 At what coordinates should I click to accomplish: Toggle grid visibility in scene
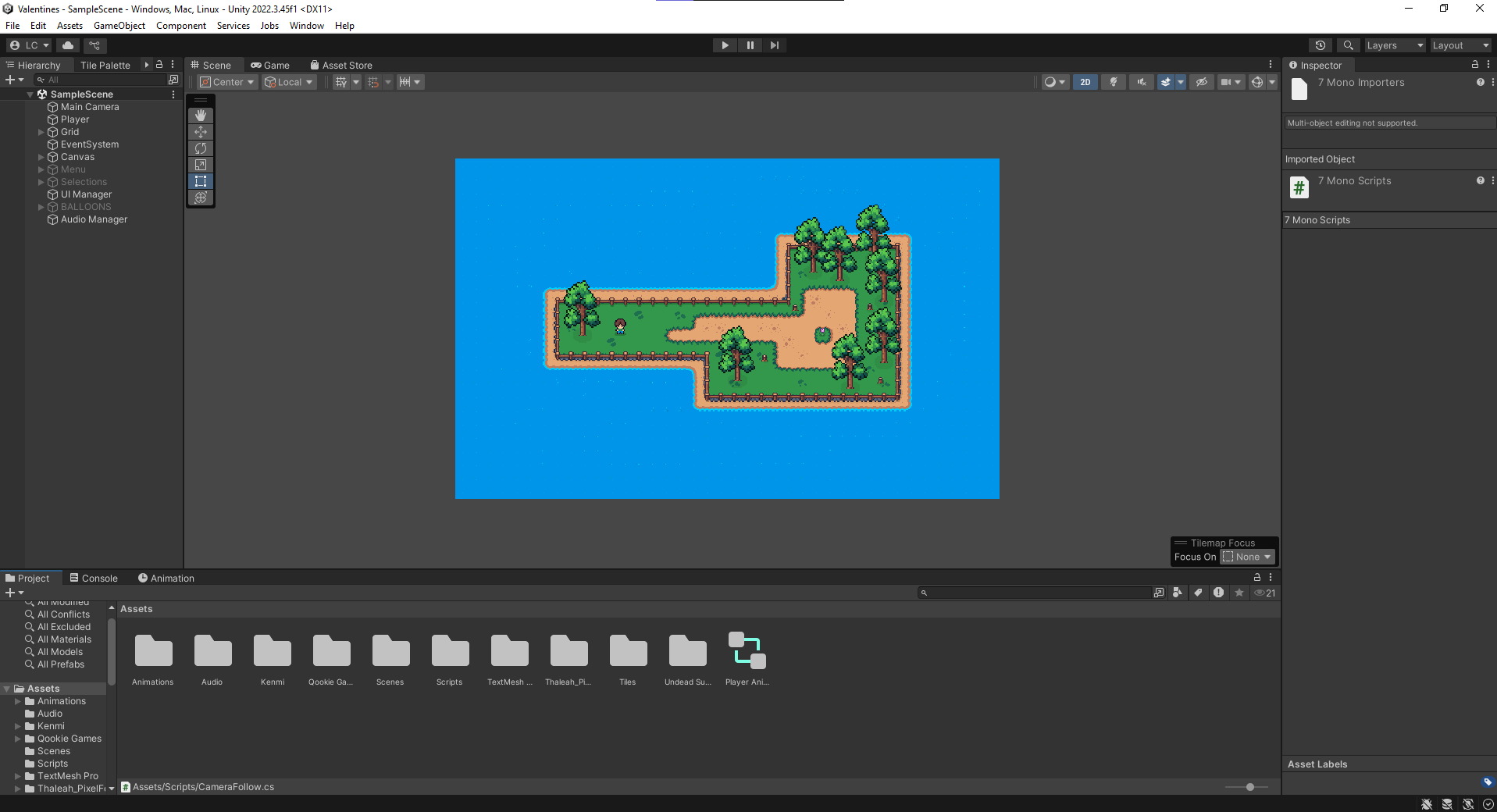click(x=341, y=82)
